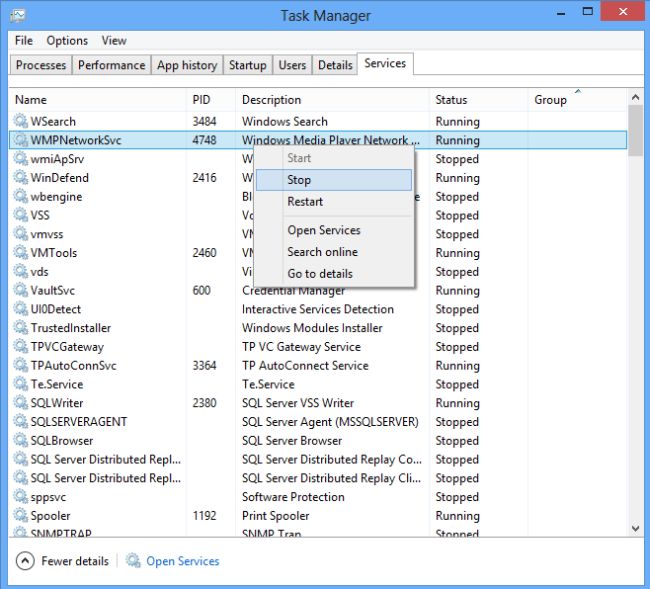Screen dimensions: 650x589
Task: Click the Task Manager title bar icon
Action: [x=17, y=15]
